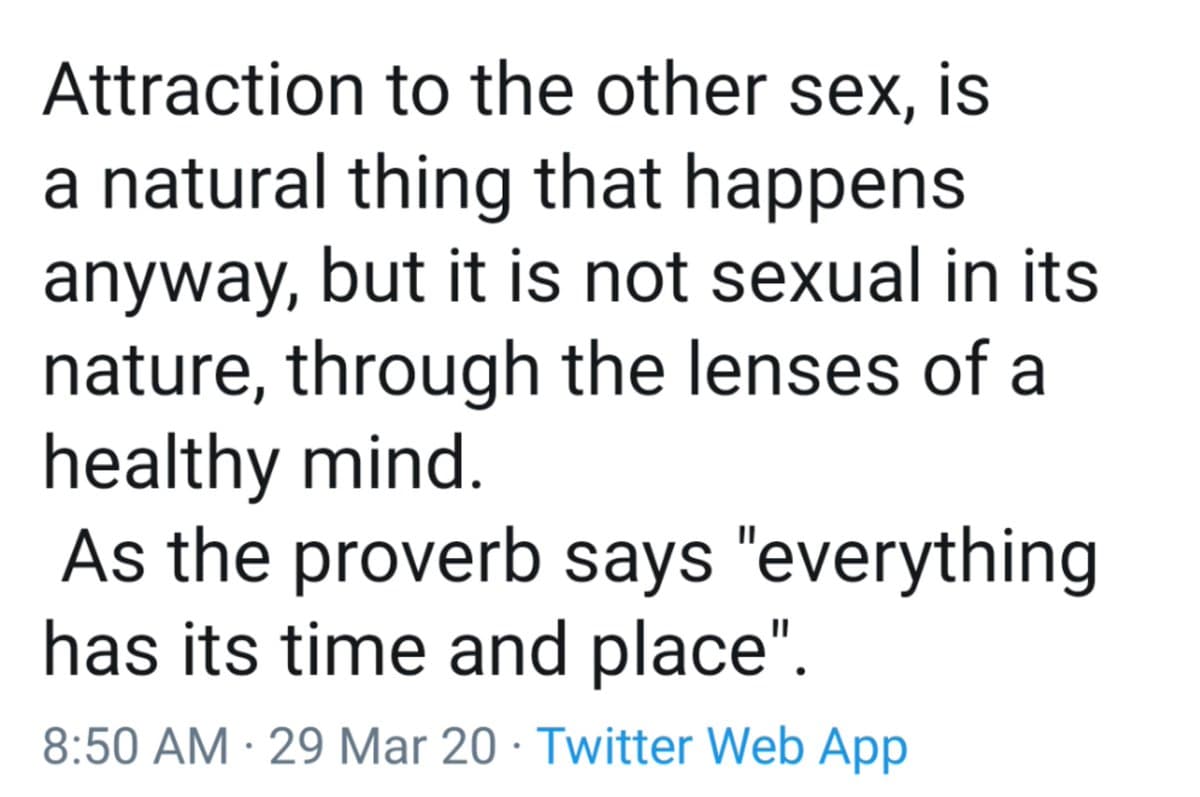The image size is (1200, 797).
Task: Click the 29 Mar 20 date
Action: tap(382, 746)
